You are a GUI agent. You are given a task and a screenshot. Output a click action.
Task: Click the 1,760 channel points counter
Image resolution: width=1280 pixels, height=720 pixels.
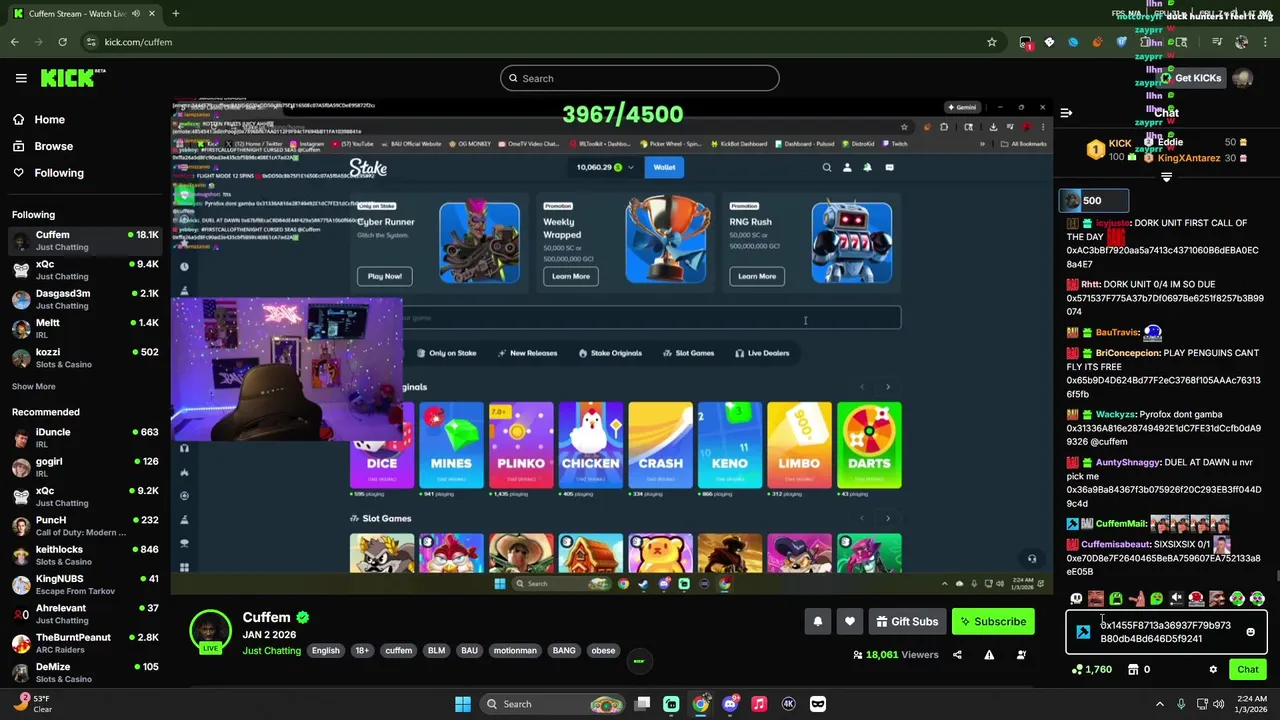pos(1091,670)
